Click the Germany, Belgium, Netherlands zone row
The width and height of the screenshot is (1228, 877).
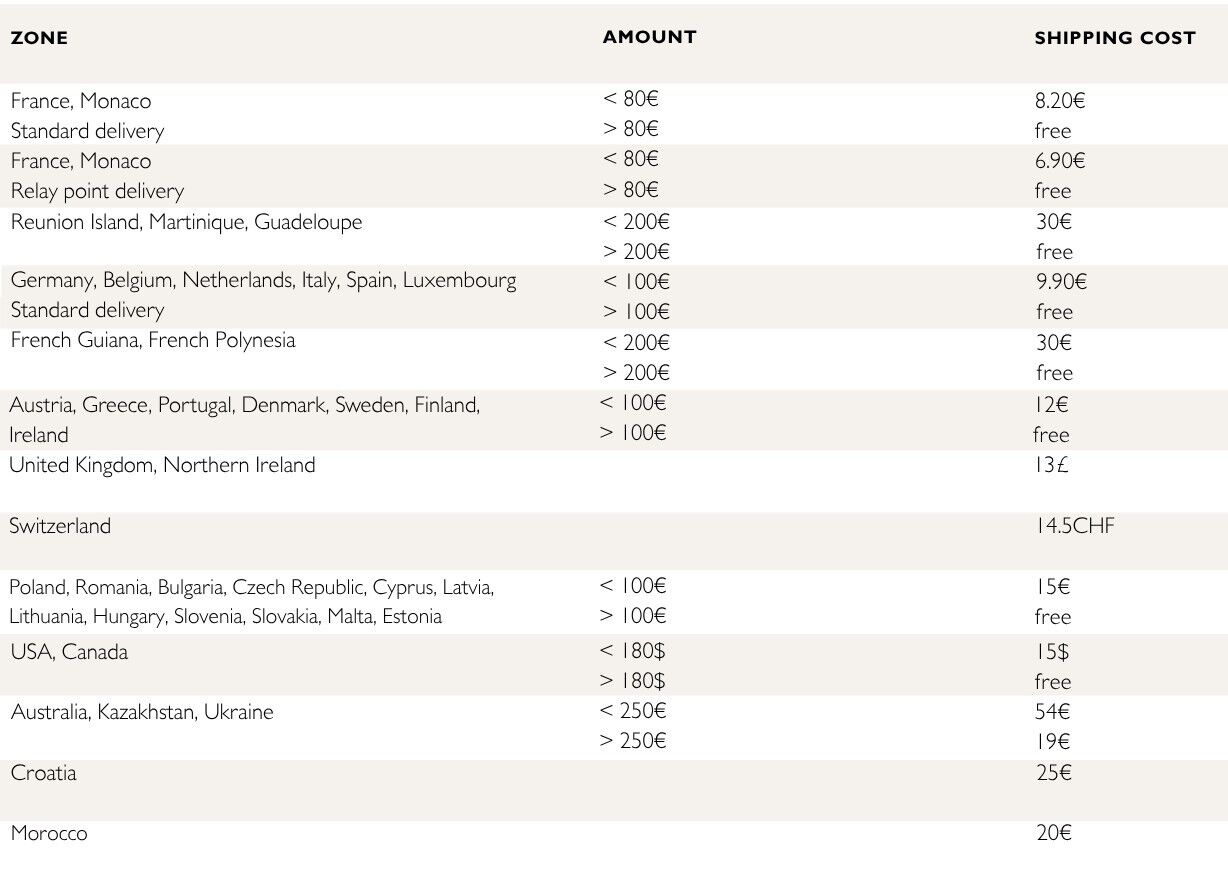tap(263, 280)
